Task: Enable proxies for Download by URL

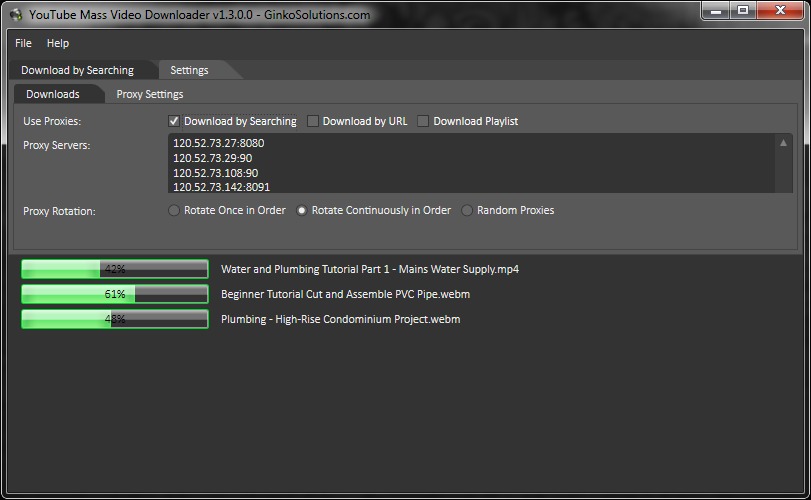Action: coord(312,121)
